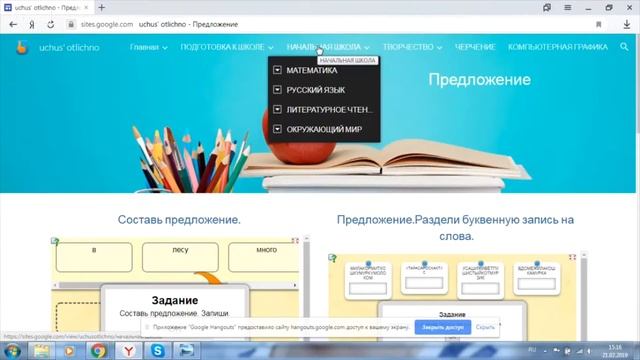
Task: Click the fourth letter-string answer field
Action: pyautogui.click(x=536, y=283)
